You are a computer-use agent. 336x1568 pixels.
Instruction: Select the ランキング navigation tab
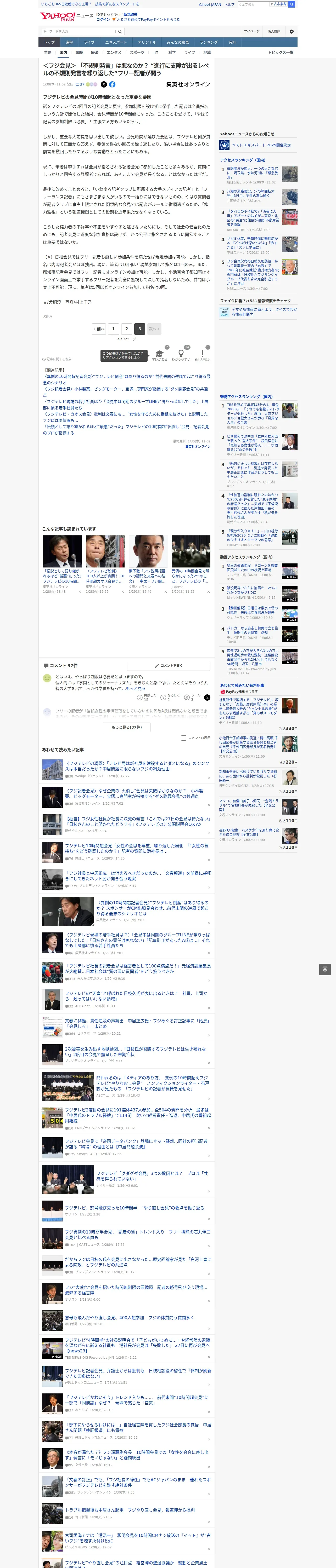coord(209,43)
